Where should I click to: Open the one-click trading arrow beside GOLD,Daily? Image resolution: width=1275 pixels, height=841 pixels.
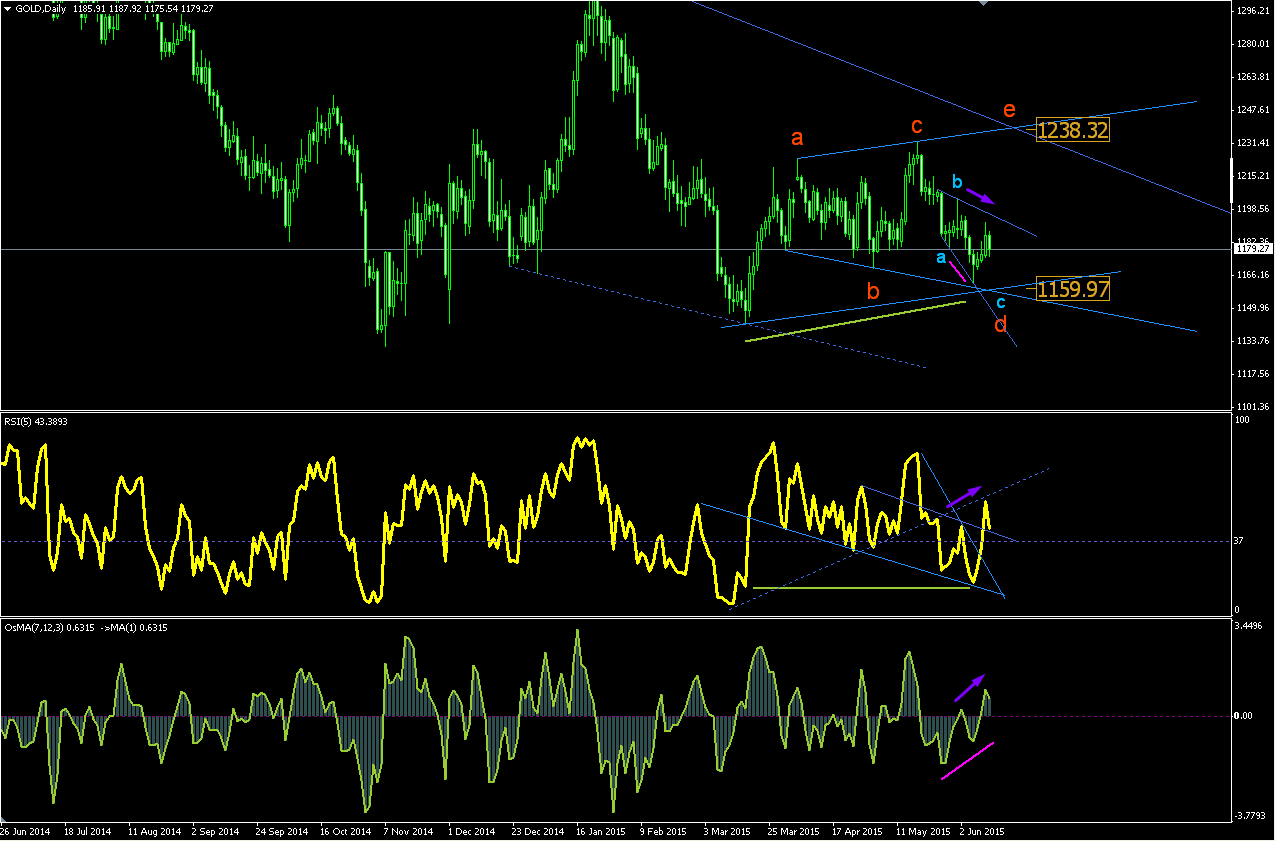click(6, 7)
